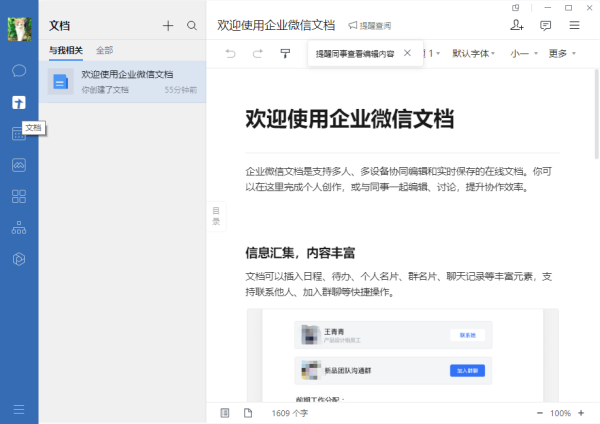The image size is (600, 424).
Task: Create a new document with plus icon
Action: (168, 26)
